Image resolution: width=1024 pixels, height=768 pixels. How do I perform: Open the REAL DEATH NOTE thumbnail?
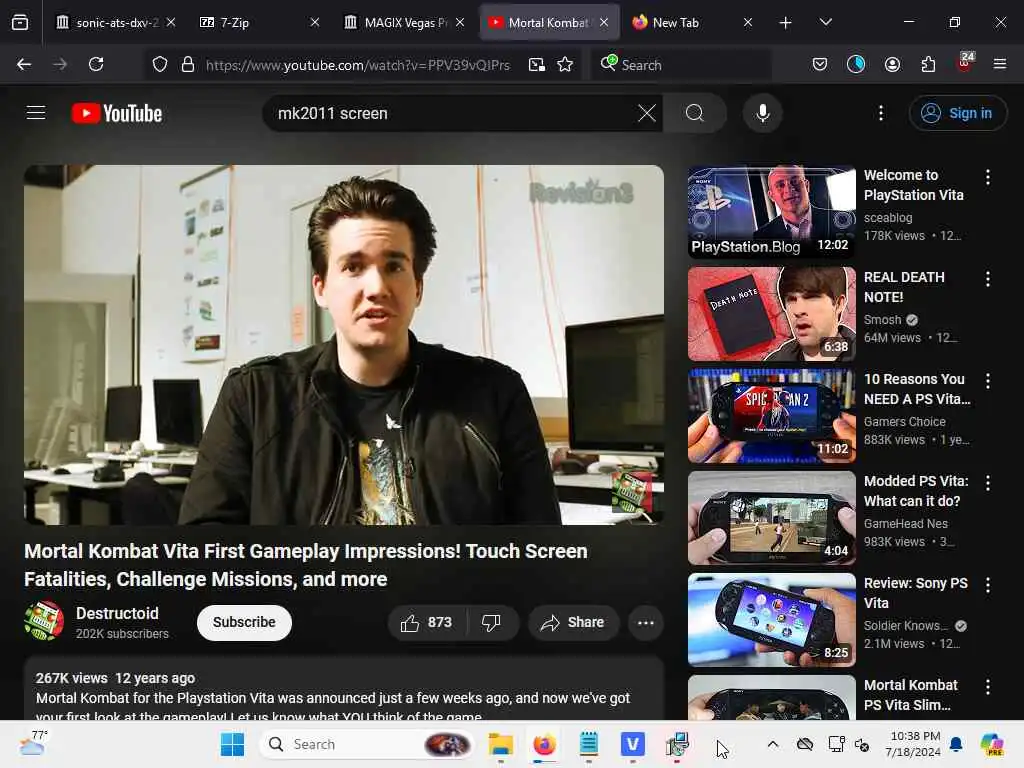point(771,314)
